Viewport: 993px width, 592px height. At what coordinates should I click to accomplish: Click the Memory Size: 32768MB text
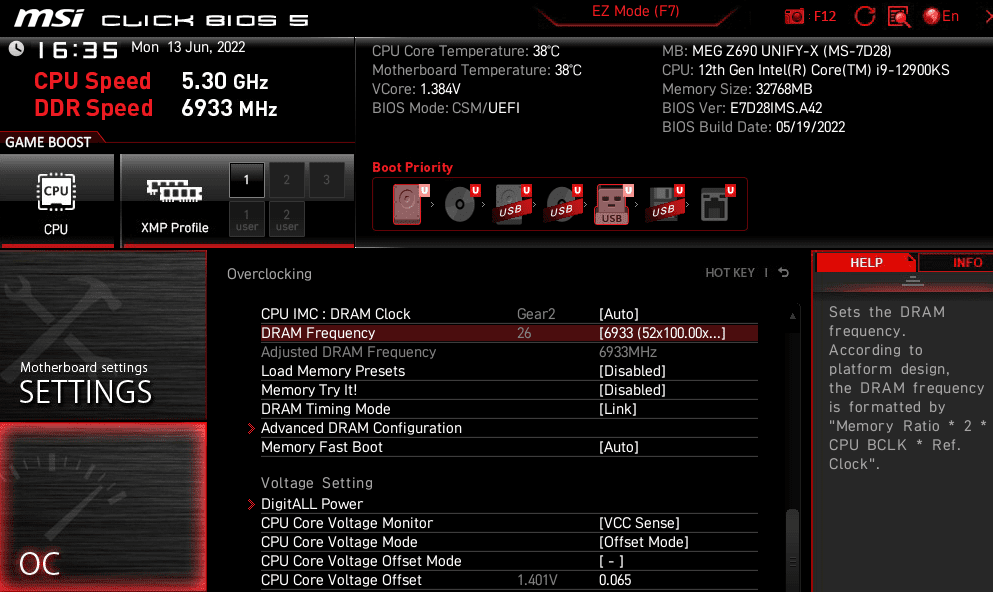[737, 89]
